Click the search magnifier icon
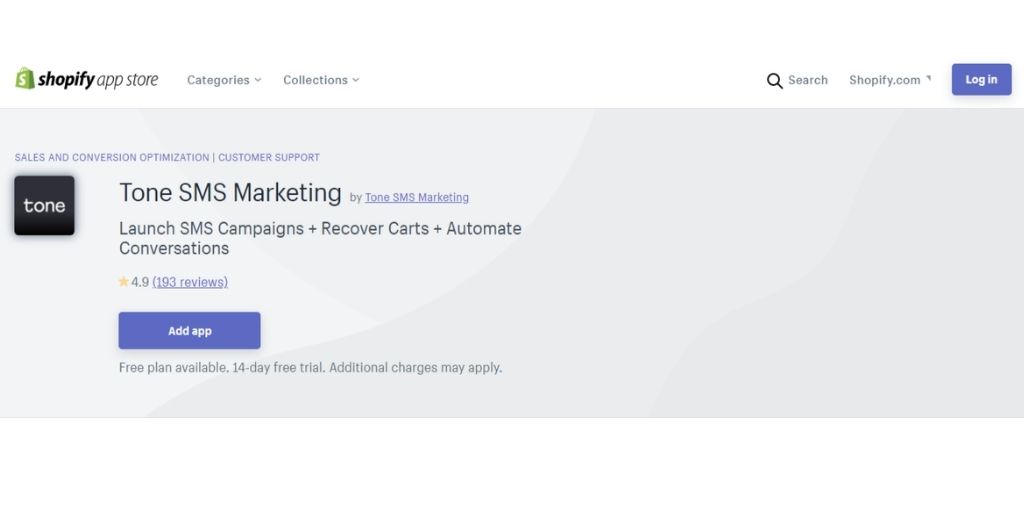The height and width of the screenshot is (512, 1024). point(775,80)
